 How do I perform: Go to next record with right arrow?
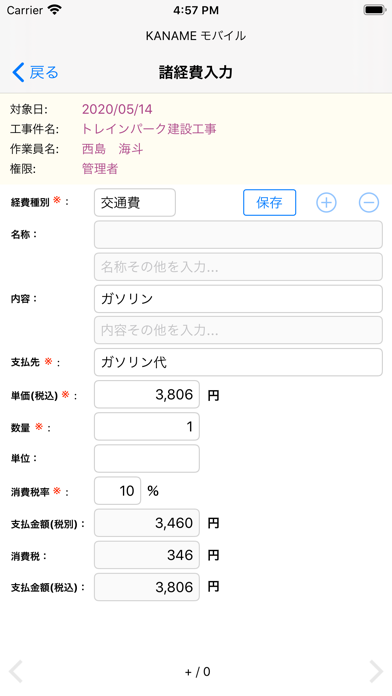376,671
